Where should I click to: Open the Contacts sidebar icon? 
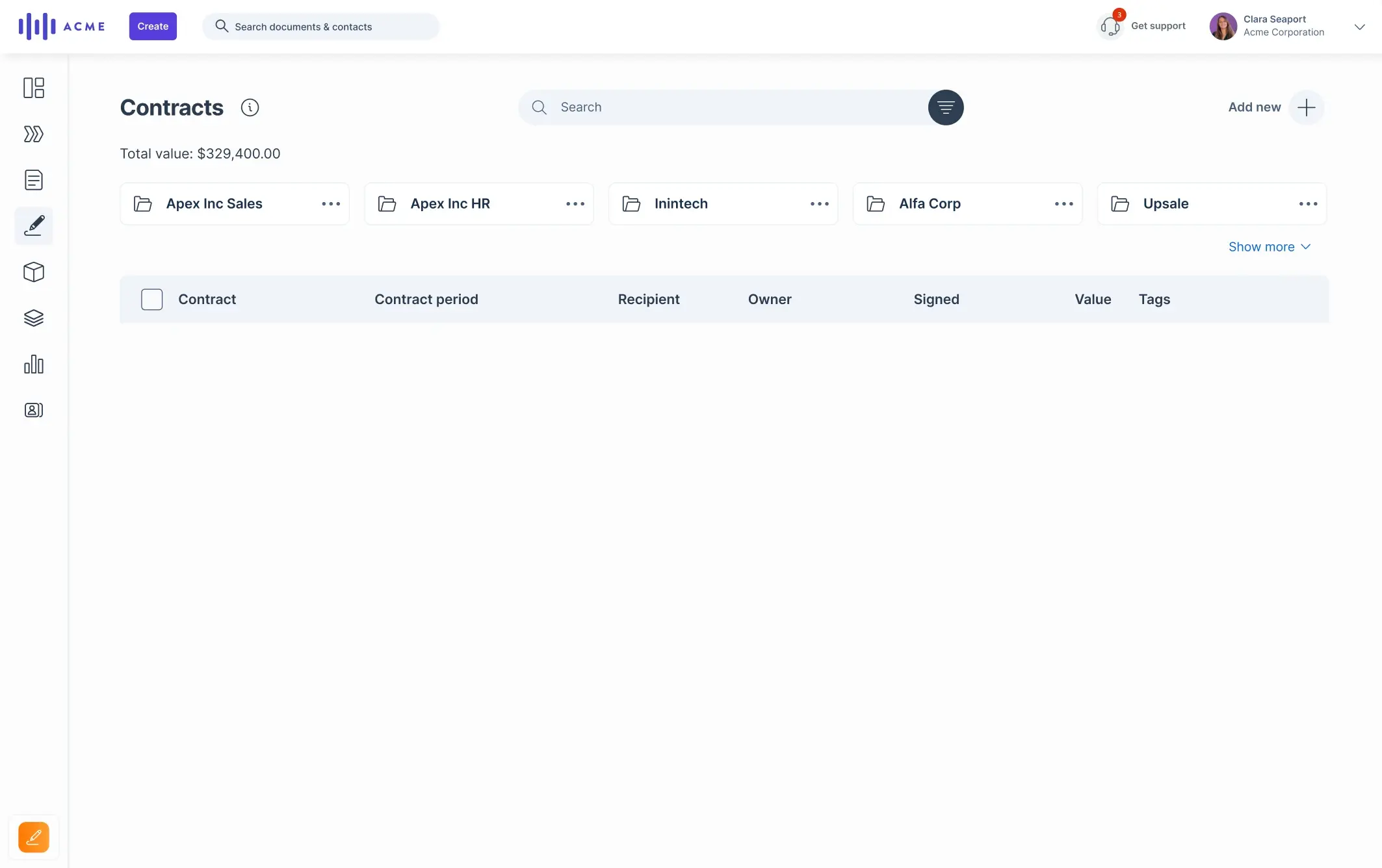[x=34, y=410]
